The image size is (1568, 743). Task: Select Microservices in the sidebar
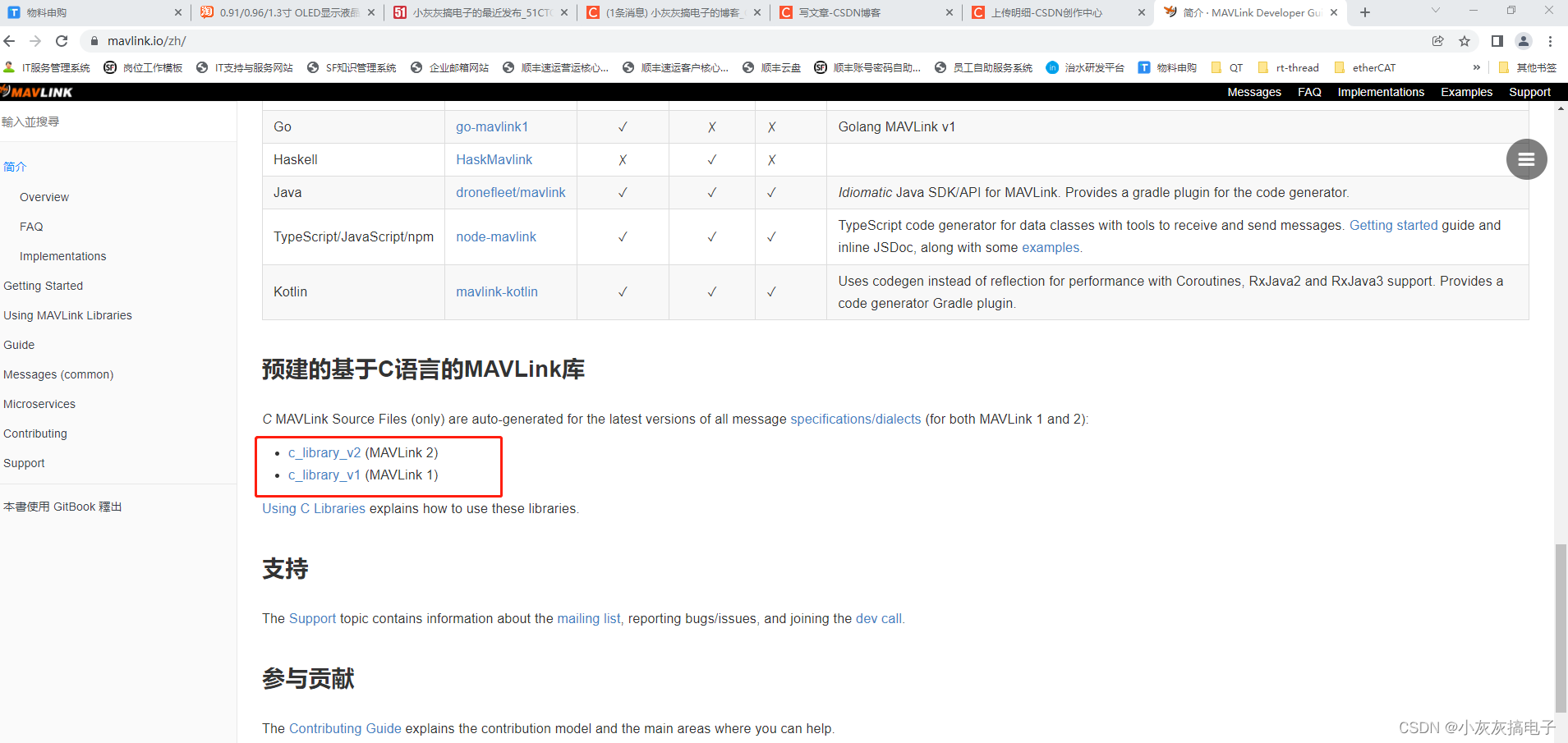click(39, 404)
